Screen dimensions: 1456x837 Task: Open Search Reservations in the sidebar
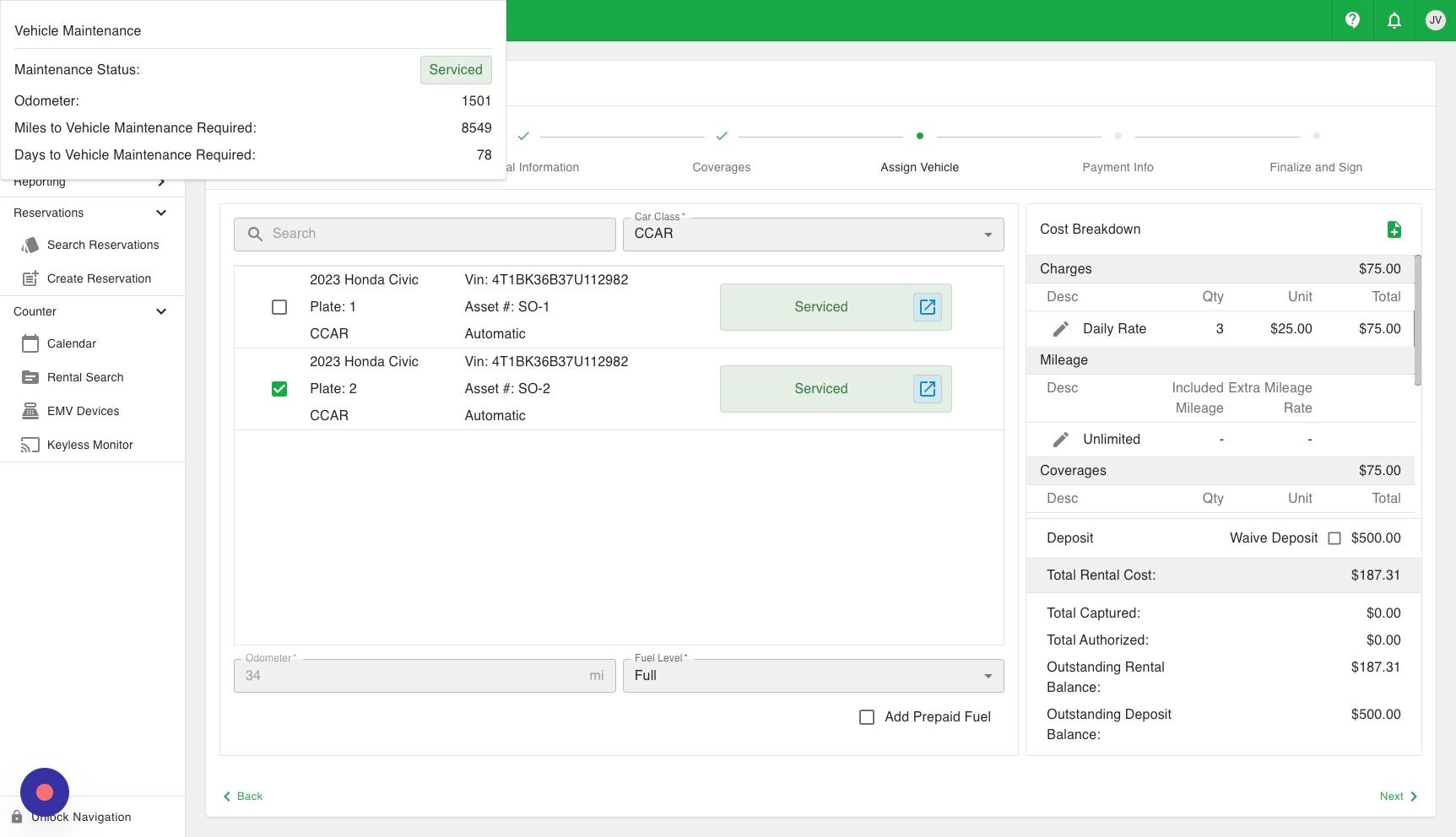104,245
